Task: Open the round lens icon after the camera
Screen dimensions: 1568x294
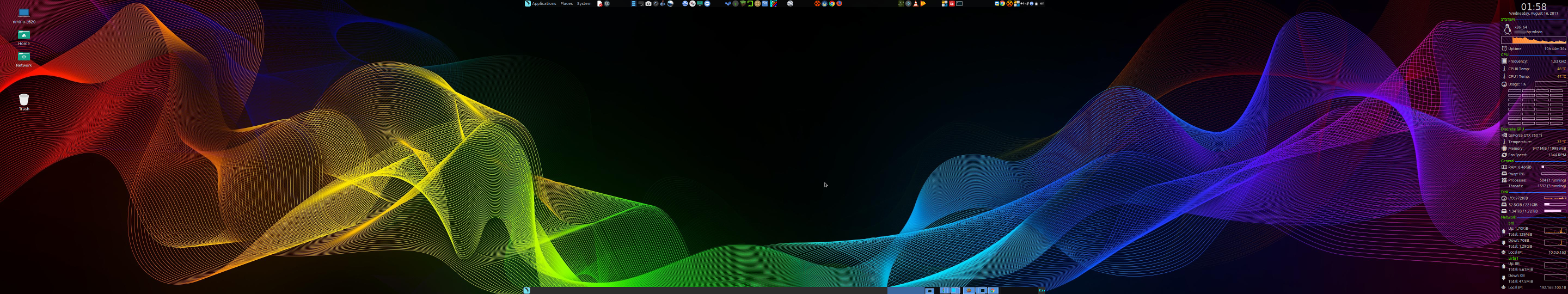Action: 656,4
